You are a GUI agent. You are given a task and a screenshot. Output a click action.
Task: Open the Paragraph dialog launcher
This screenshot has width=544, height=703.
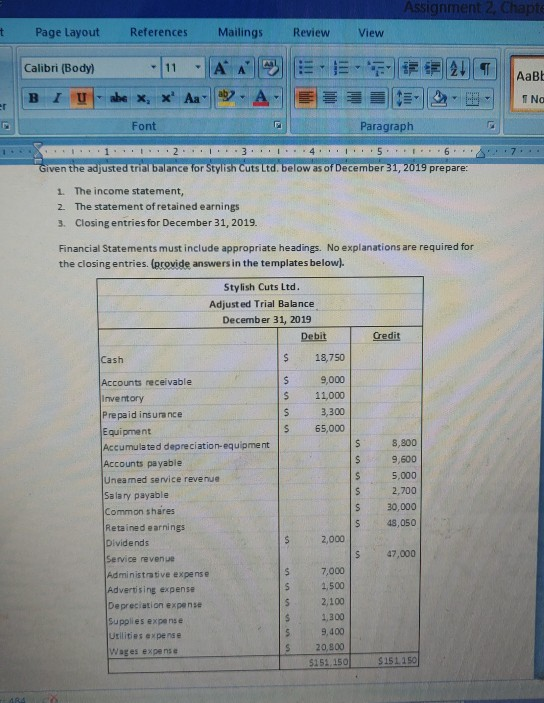[491, 125]
